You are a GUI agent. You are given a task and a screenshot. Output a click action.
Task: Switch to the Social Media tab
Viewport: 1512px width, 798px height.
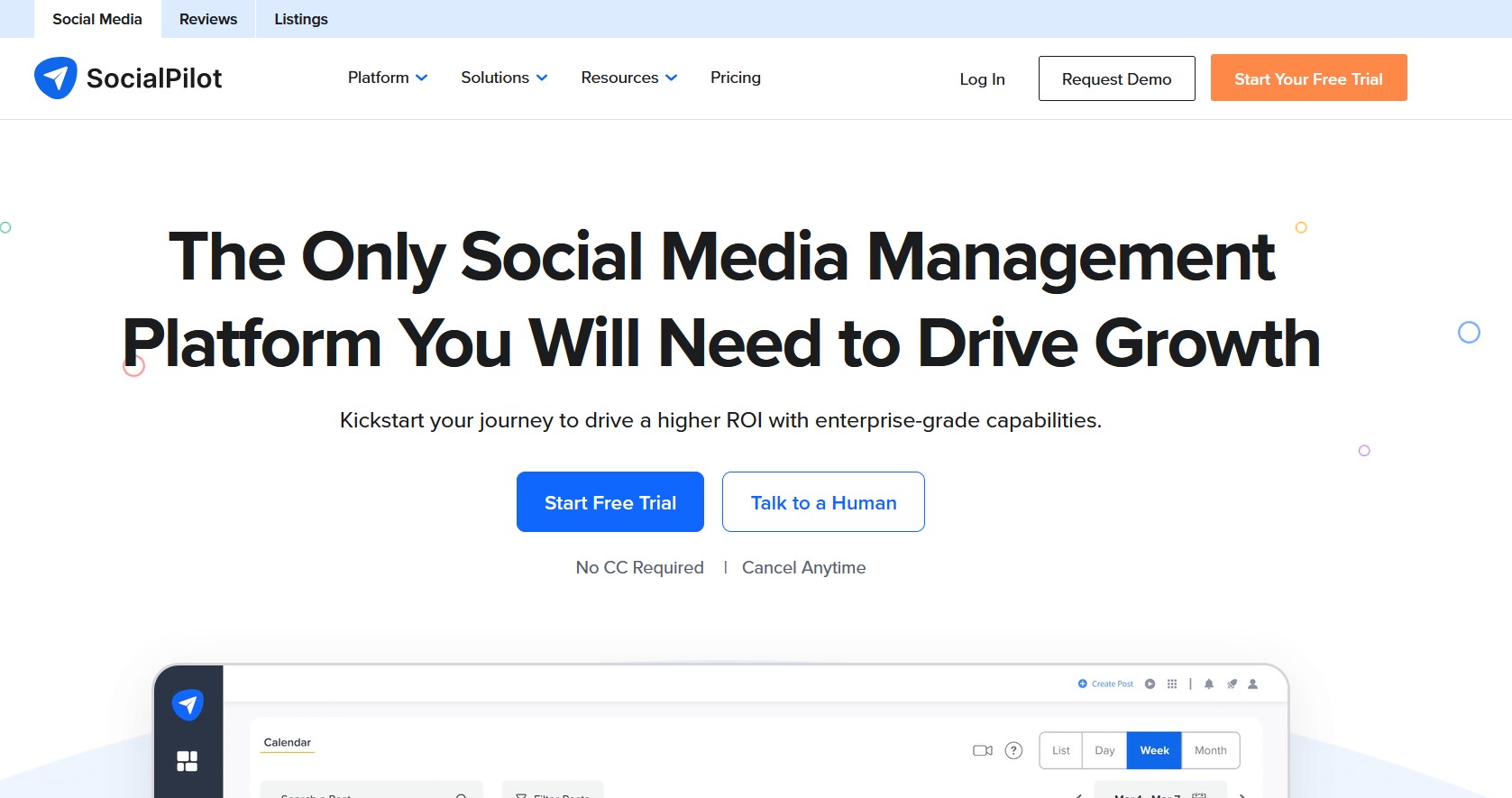point(97,19)
